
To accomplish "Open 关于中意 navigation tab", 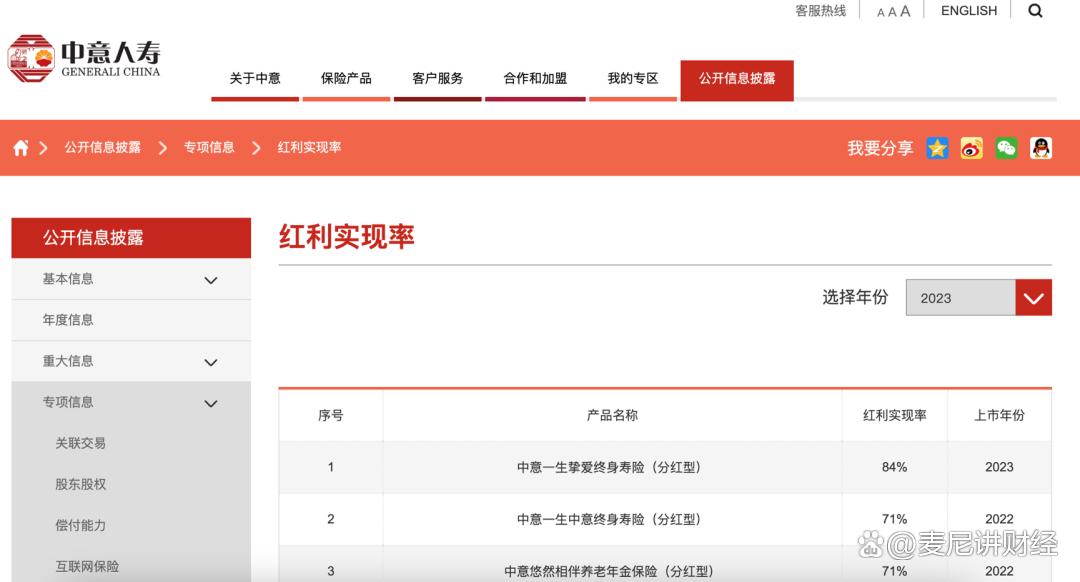I will point(255,79).
